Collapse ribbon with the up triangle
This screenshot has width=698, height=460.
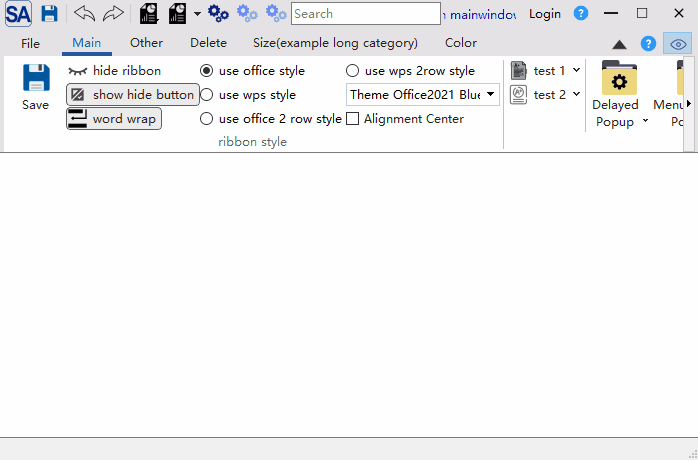click(x=619, y=45)
